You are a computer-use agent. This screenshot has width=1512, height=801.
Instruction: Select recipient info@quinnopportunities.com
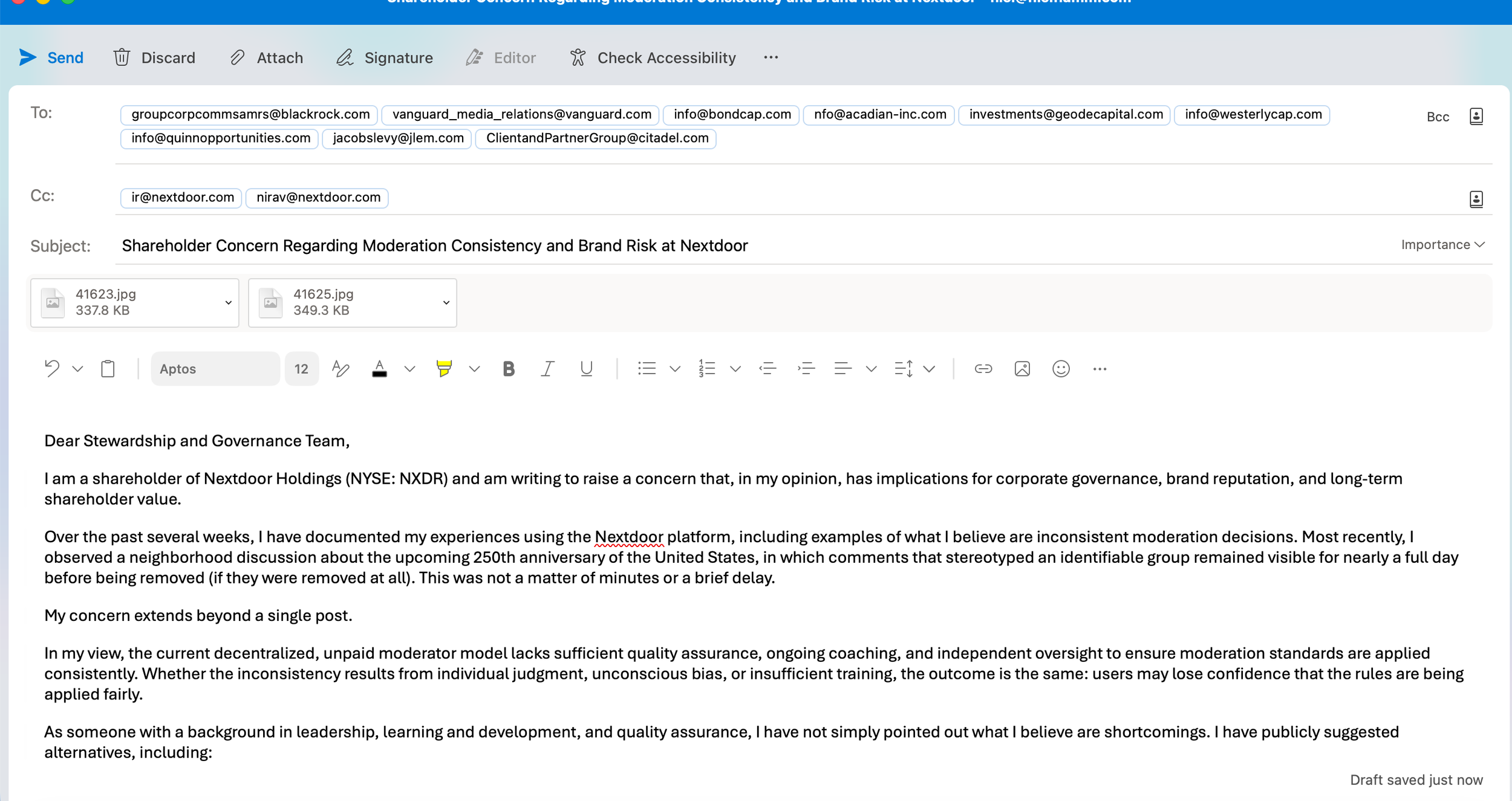[220, 138]
